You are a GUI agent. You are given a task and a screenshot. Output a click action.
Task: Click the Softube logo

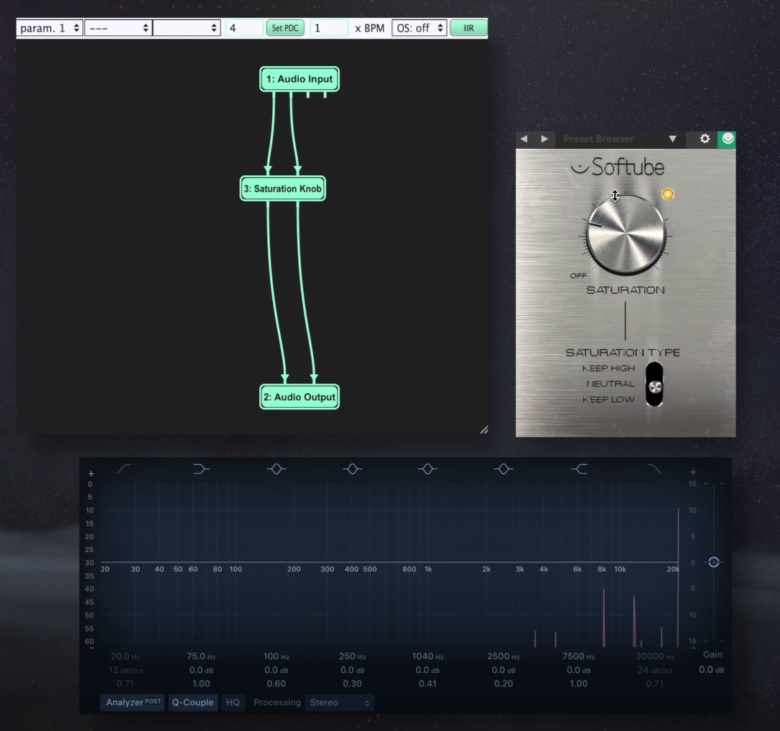coord(617,167)
